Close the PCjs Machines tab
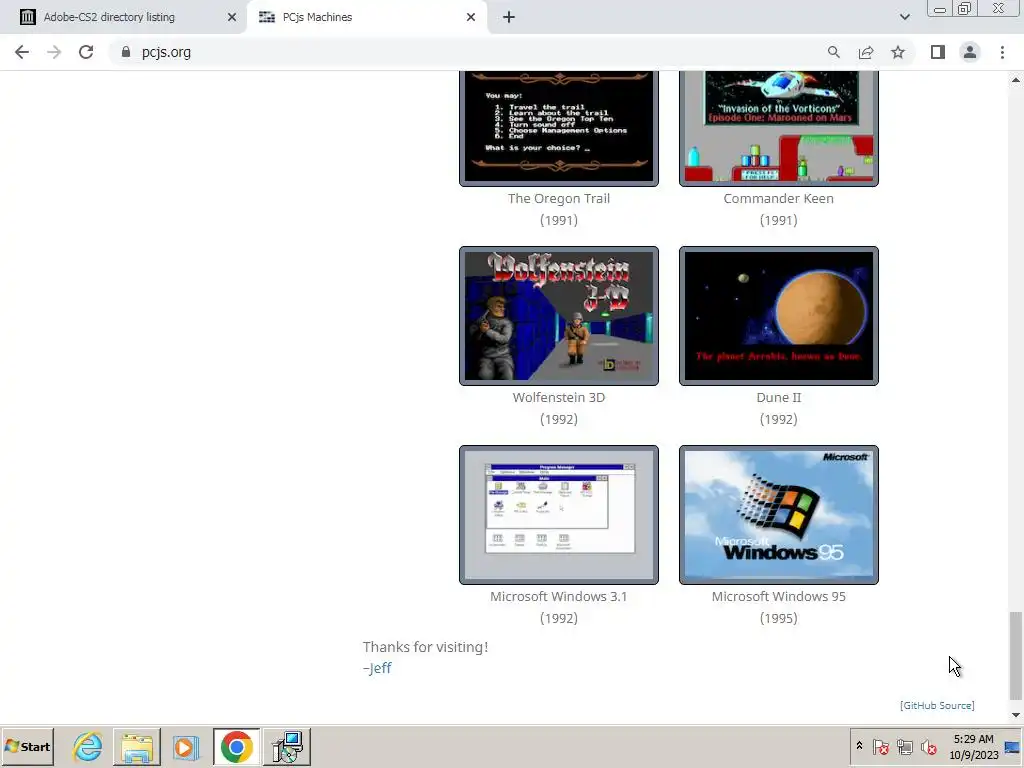Screen dimensions: 1024x768 coord(471,17)
